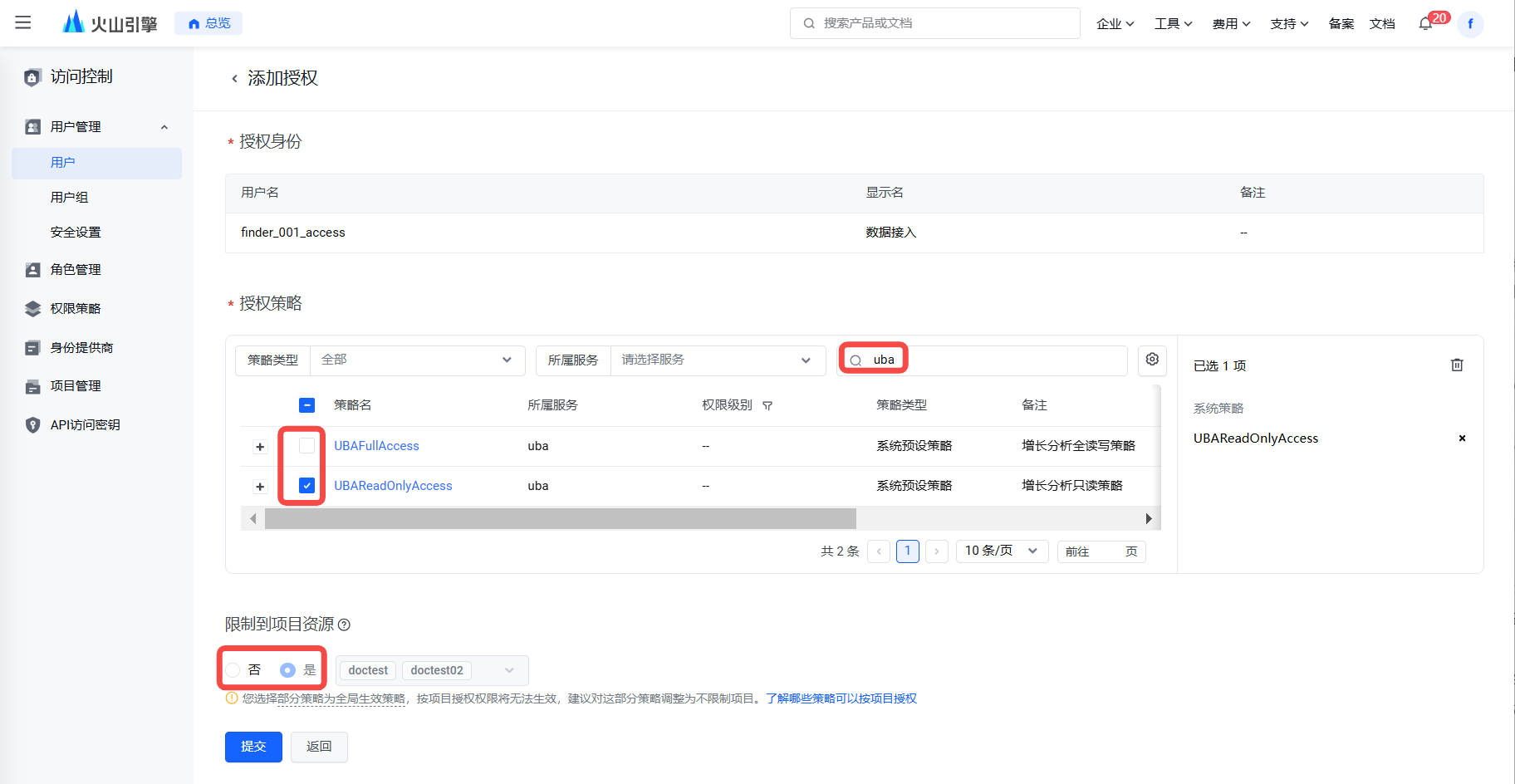The height and width of the screenshot is (784, 1515).
Task: Clear all selected policies with trash icon
Action: click(1457, 365)
